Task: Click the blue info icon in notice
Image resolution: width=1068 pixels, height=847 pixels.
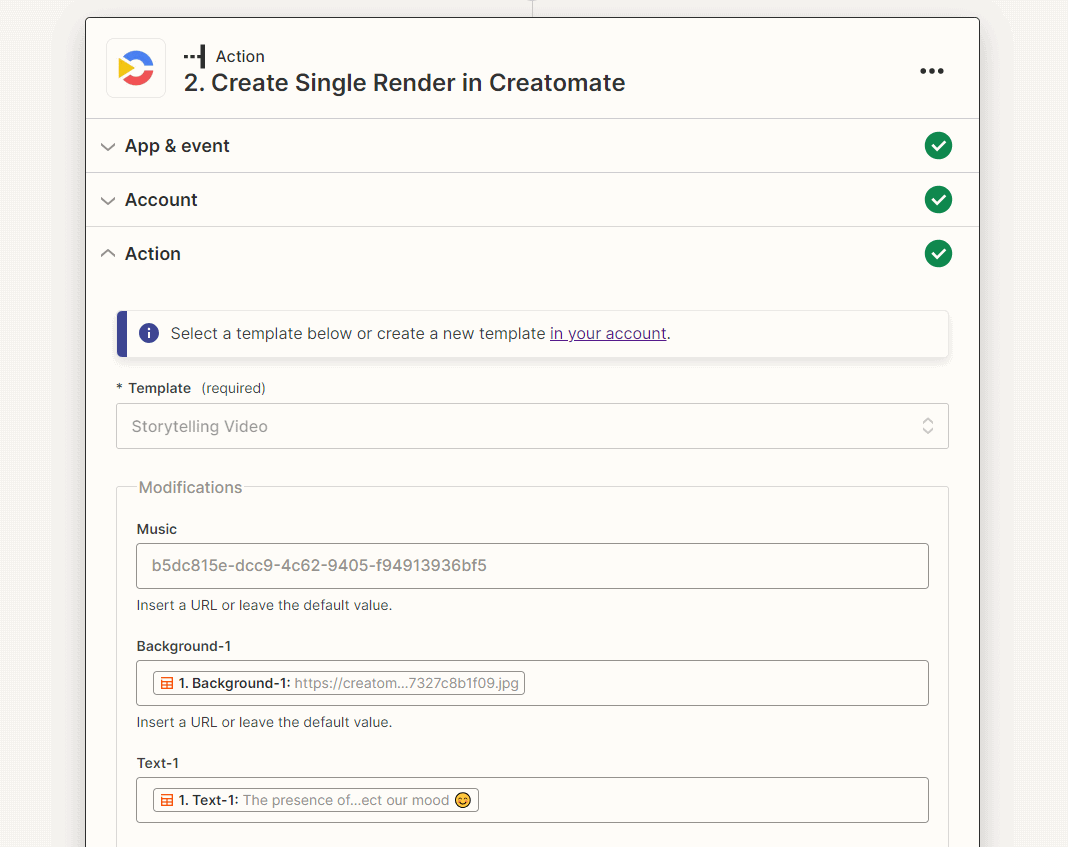Action: [x=149, y=333]
